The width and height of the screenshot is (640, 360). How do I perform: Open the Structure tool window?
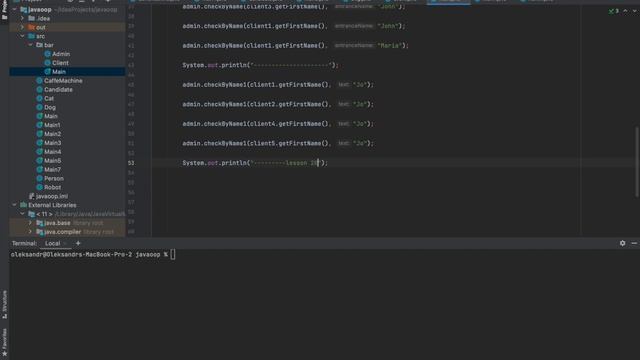point(4,304)
